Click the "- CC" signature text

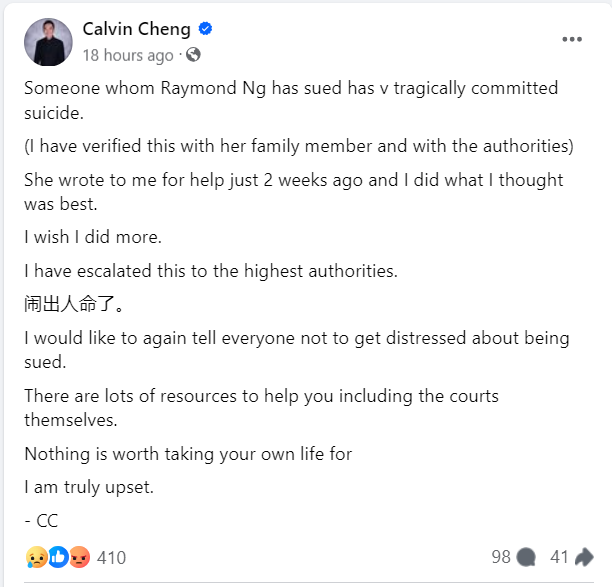pyautogui.click(x=41, y=521)
